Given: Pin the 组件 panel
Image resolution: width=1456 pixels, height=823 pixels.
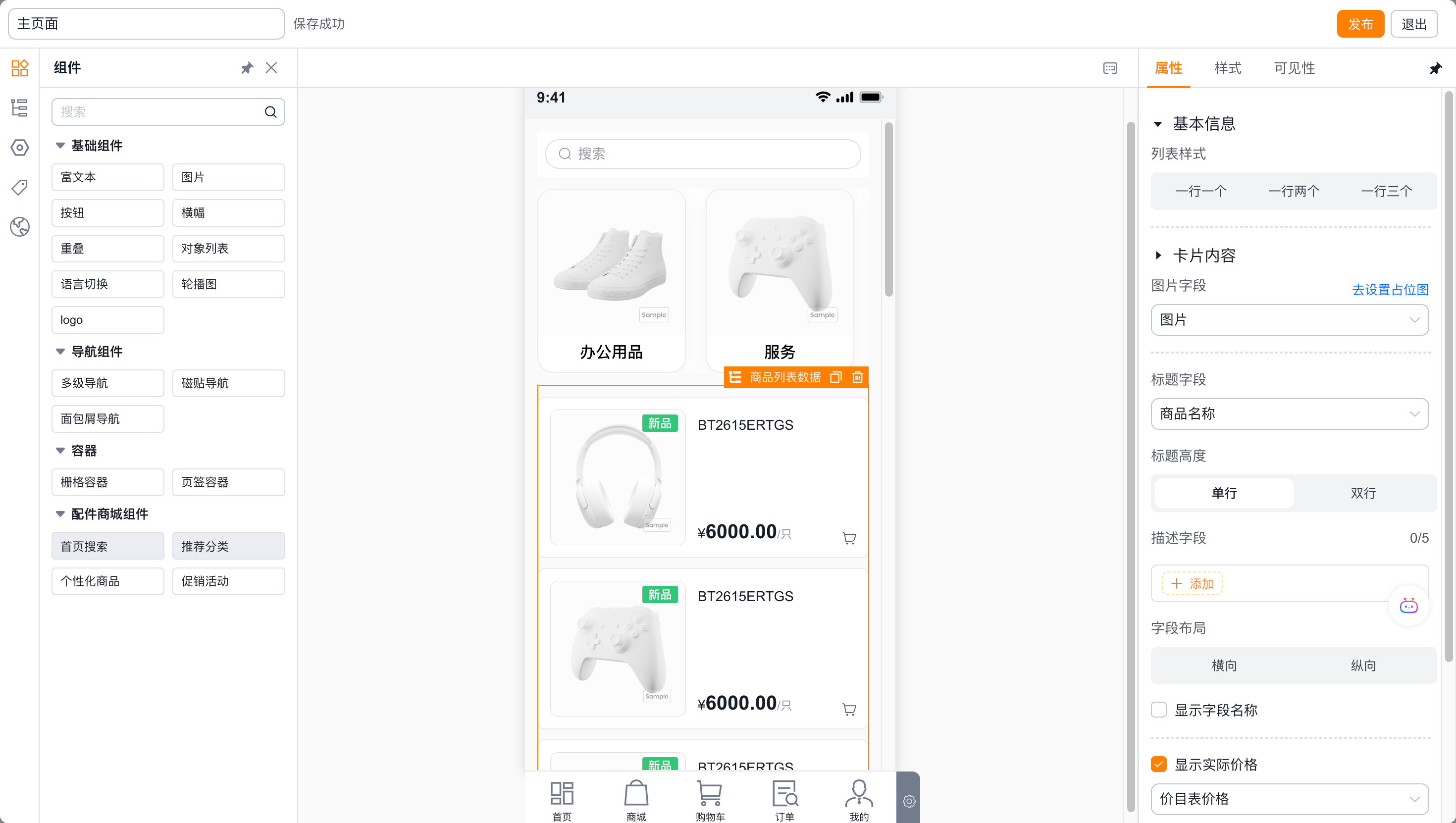Looking at the screenshot, I should pyautogui.click(x=247, y=68).
